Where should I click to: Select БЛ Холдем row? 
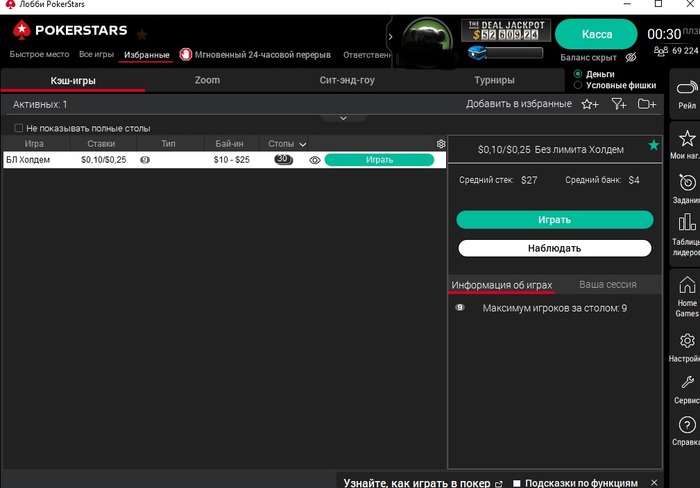224,160
